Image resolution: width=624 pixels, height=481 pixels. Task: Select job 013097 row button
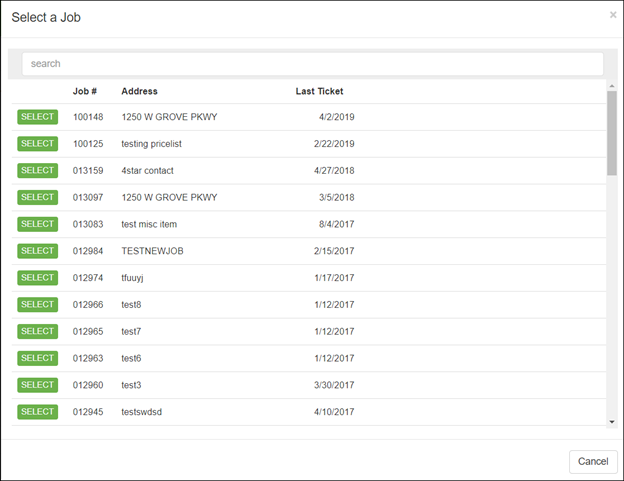(37, 198)
